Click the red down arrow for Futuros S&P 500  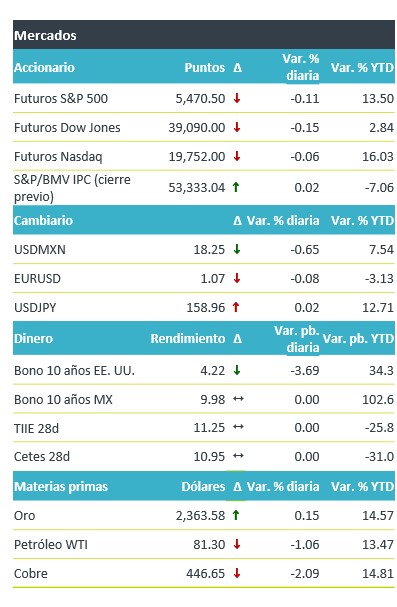click(237, 98)
